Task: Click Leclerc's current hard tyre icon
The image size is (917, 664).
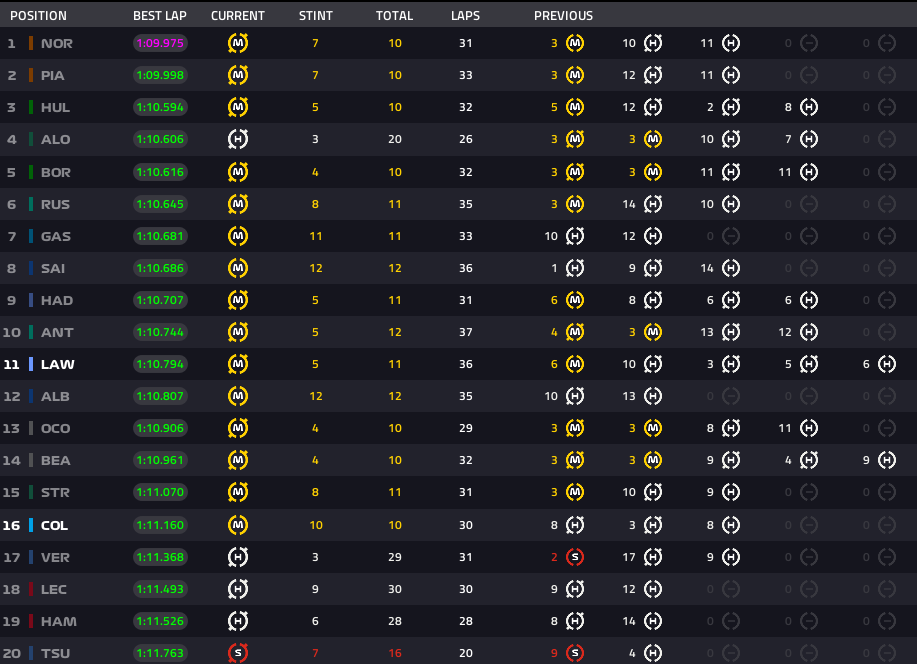Action: coord(238,589)
